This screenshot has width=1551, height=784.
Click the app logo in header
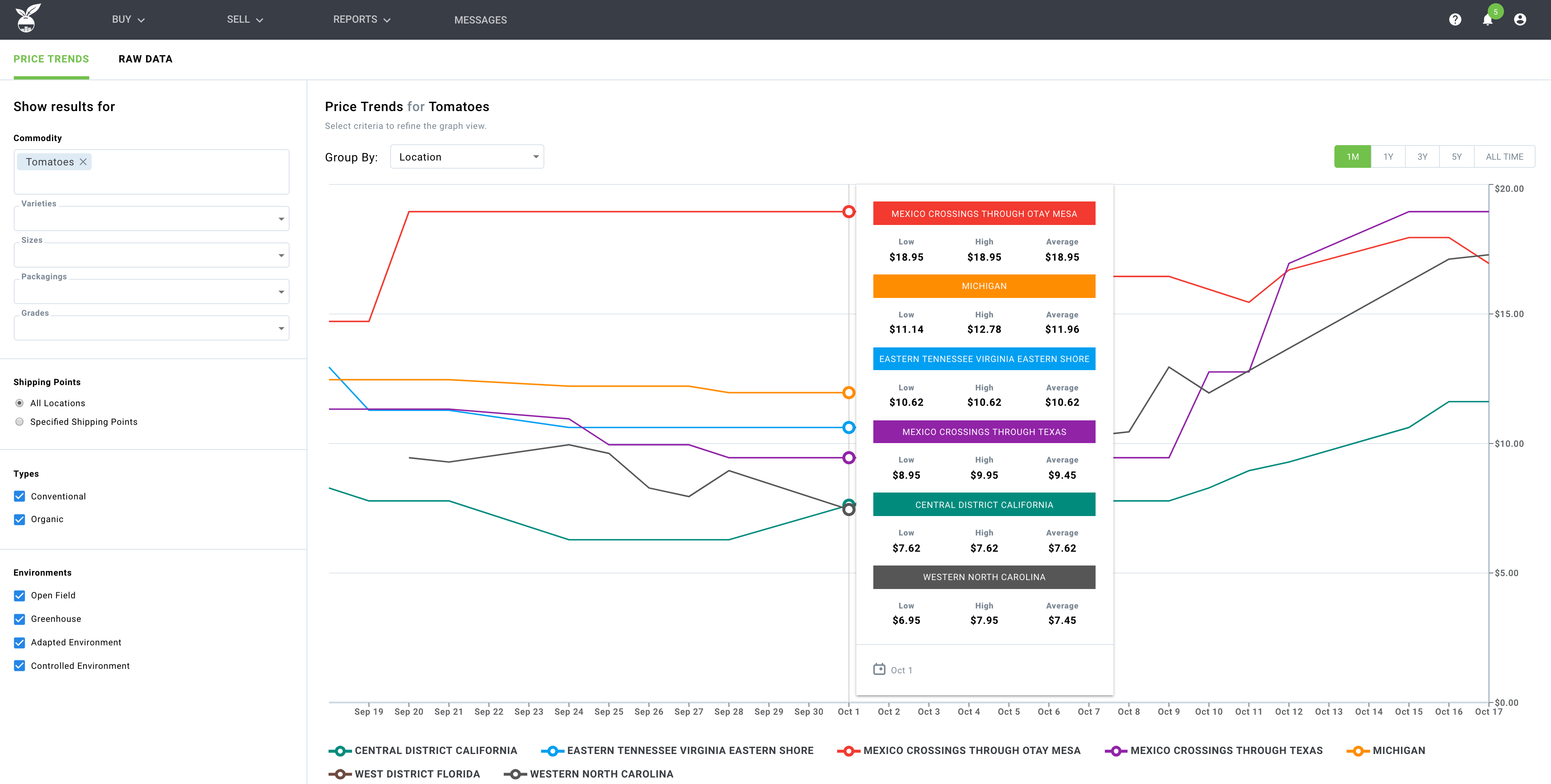point(28,19)
